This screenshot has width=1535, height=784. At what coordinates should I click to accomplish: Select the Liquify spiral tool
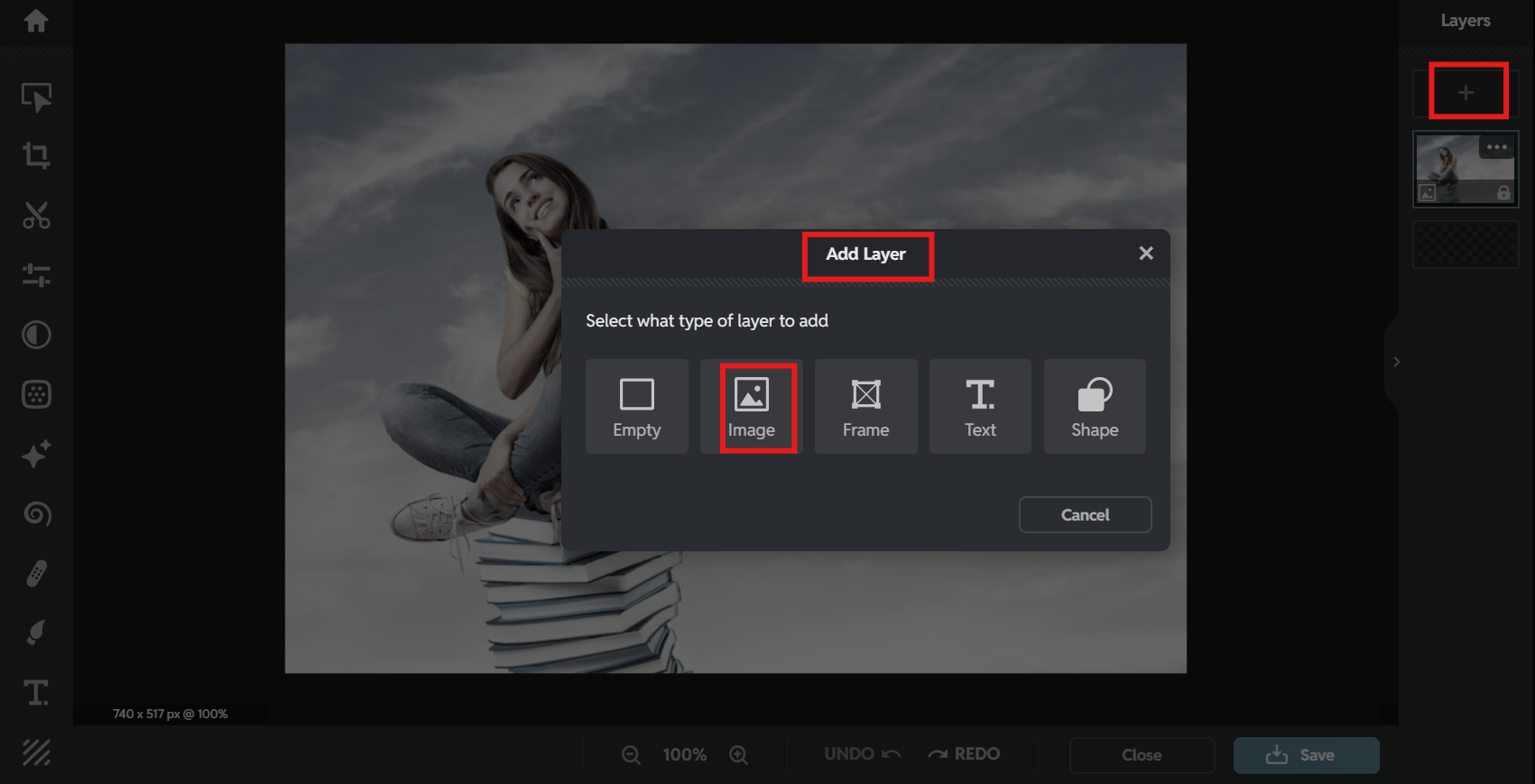pos(36,513)
